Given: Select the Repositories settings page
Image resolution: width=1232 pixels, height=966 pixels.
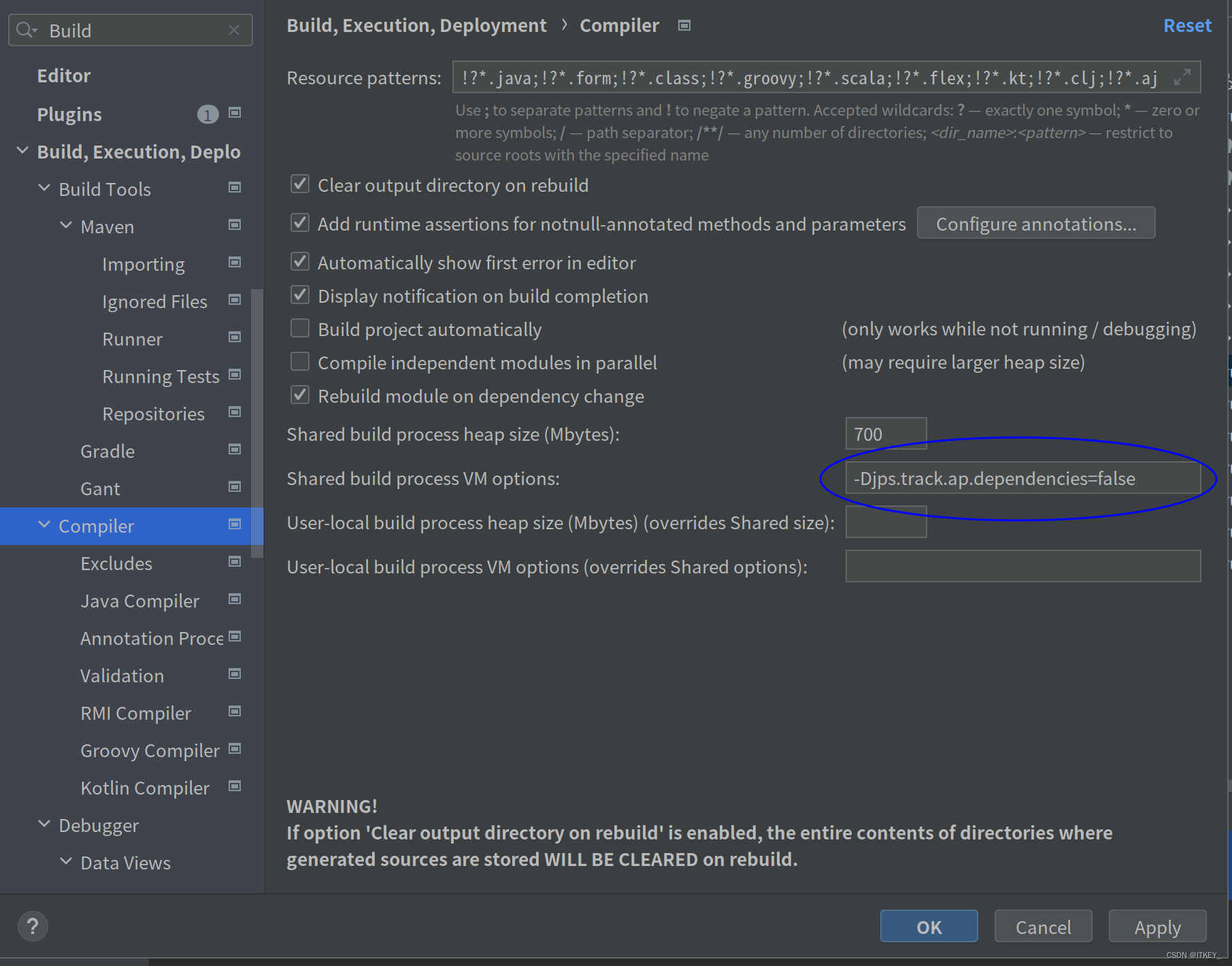Looking at the screenshot, I should [x=153, y=414].
